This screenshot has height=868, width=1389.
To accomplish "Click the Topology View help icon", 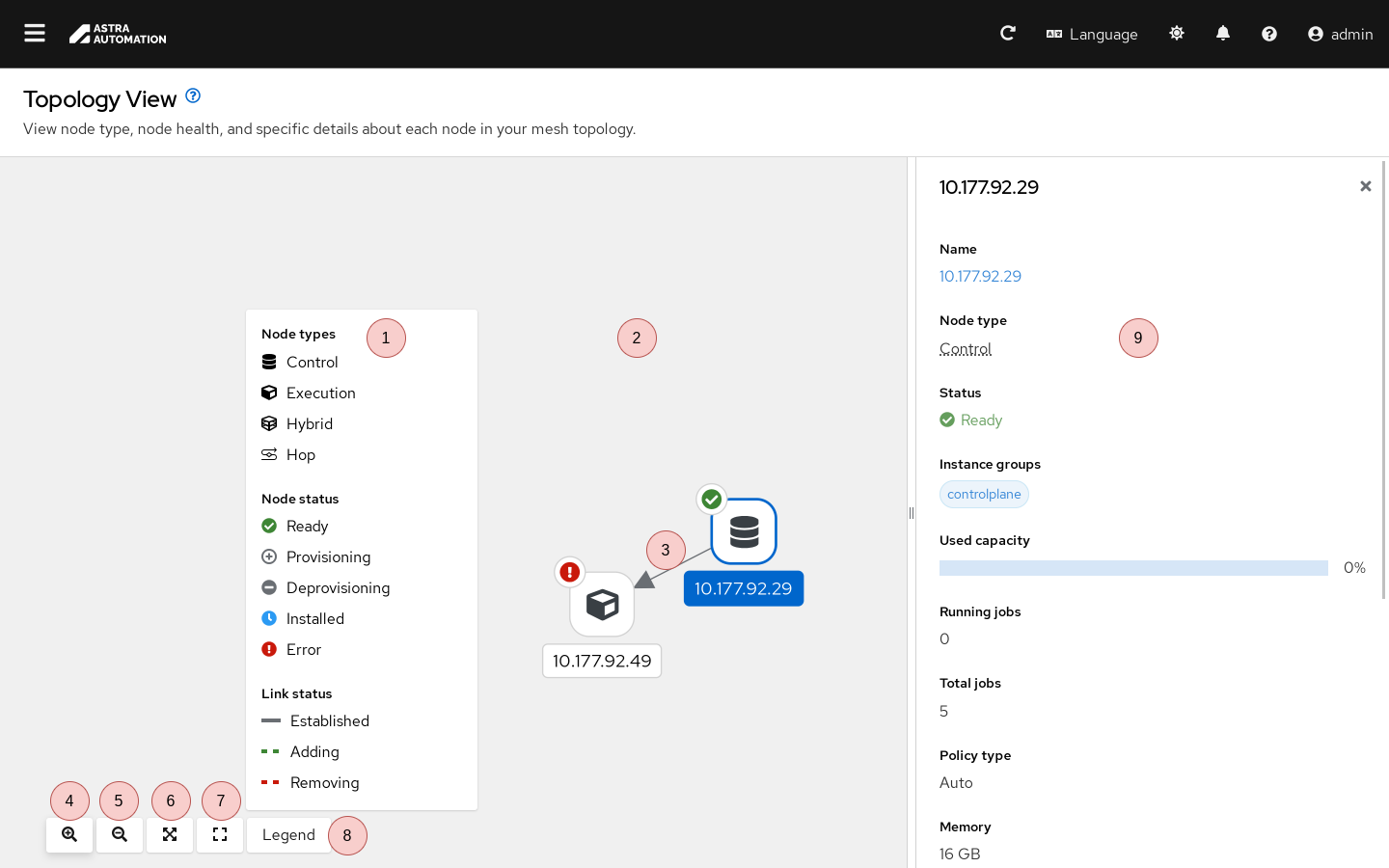I will point(193,95).
